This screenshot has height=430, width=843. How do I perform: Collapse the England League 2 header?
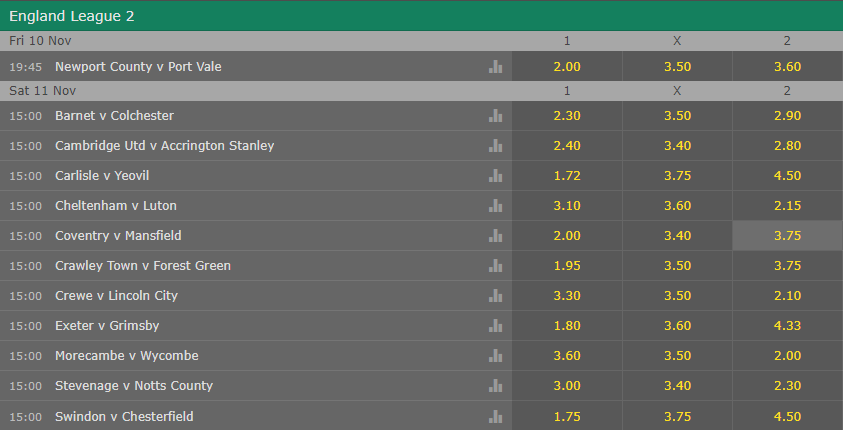point(422,16)
